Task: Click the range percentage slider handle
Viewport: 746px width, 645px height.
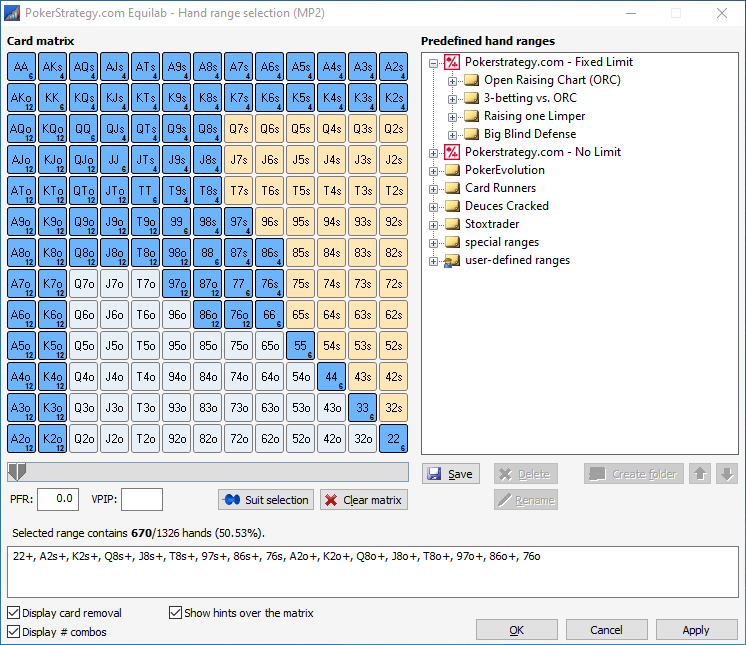Action: pos(18,472)
